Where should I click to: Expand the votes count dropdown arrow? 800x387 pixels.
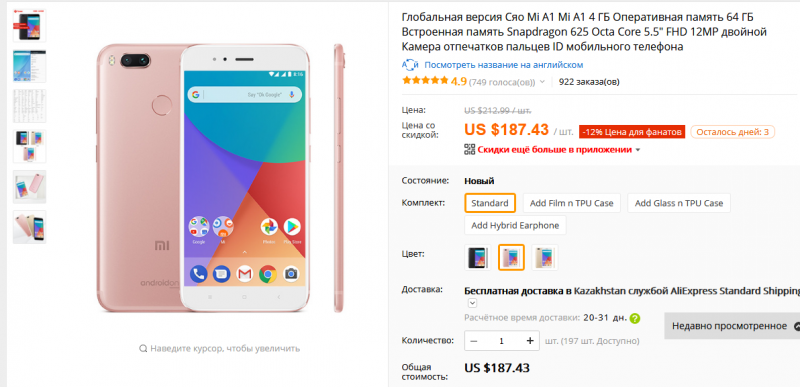542,82
